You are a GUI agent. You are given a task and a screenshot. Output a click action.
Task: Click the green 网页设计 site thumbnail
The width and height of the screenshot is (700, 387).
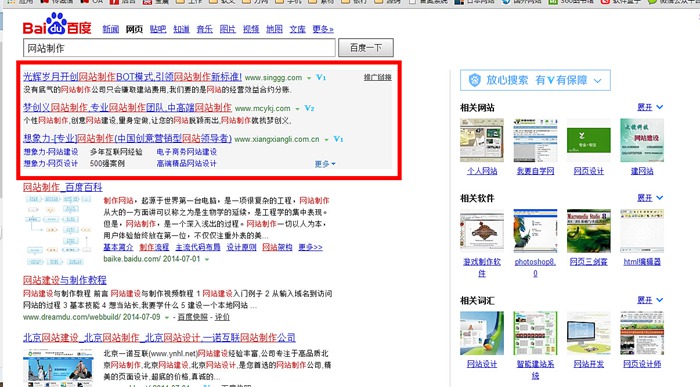coord(588,140)
